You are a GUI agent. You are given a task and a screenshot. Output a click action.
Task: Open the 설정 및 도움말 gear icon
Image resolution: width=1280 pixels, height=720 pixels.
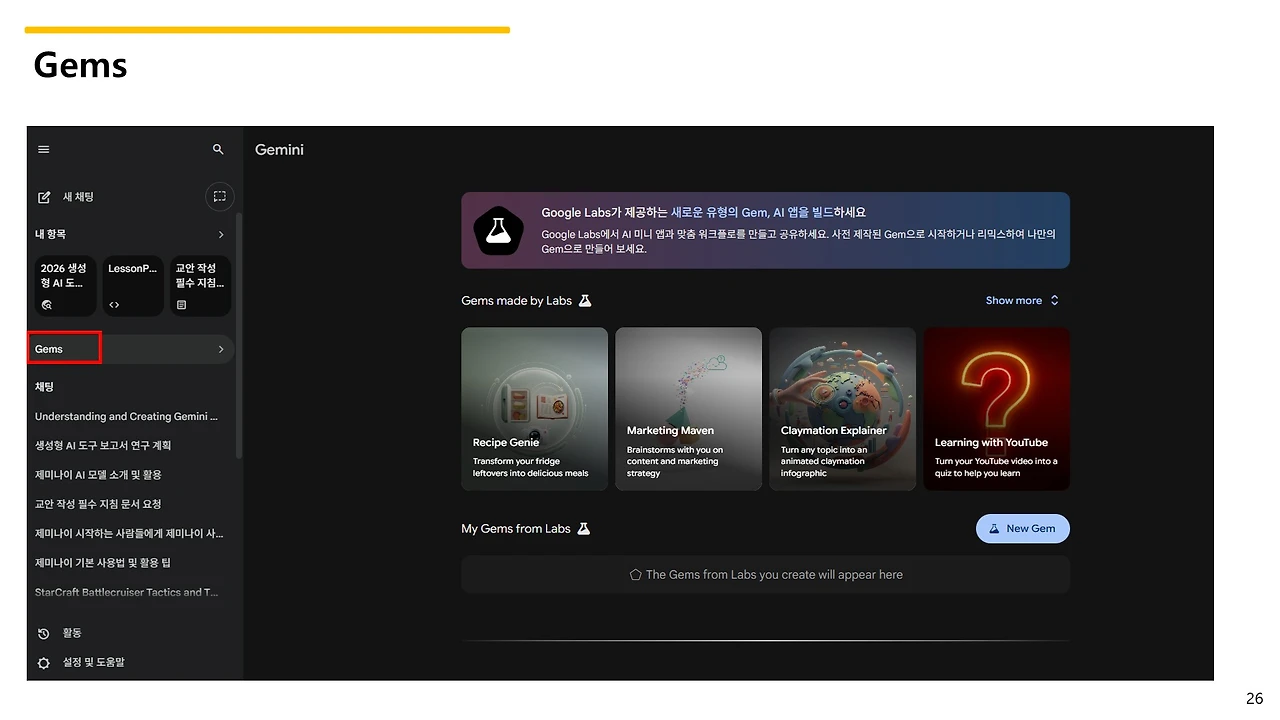43,662
